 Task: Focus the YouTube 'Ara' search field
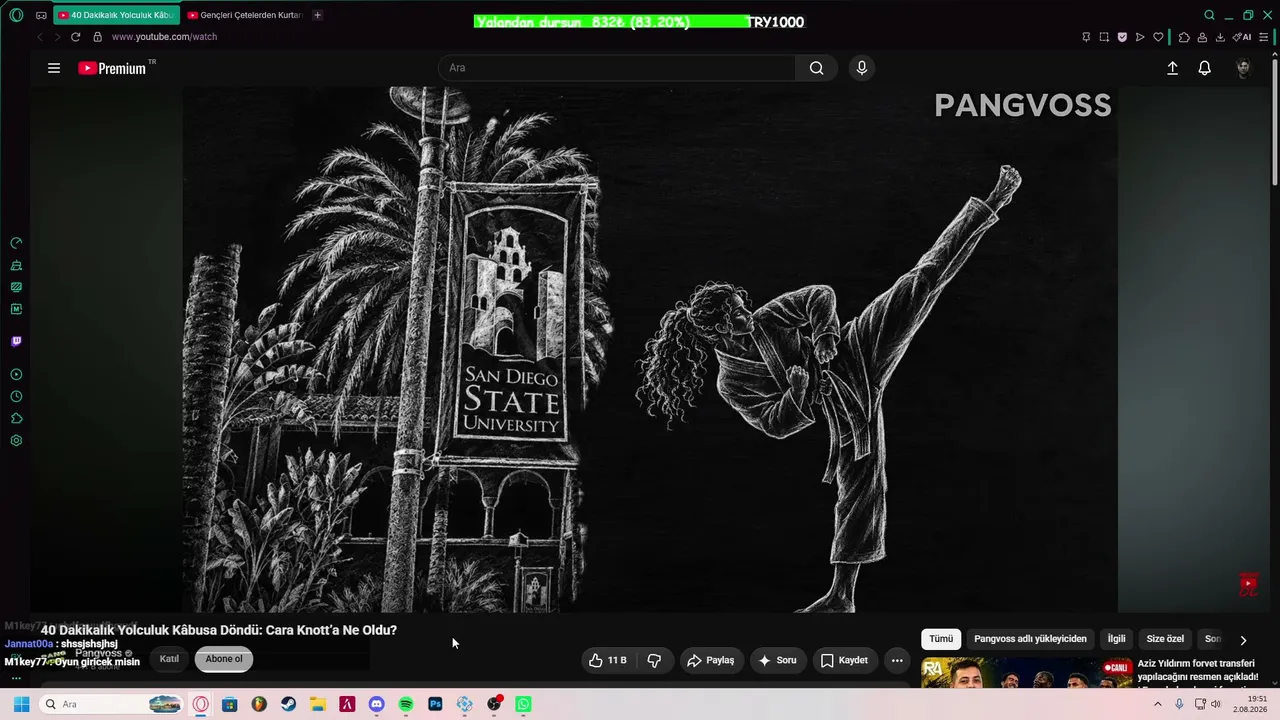(617, 68)
